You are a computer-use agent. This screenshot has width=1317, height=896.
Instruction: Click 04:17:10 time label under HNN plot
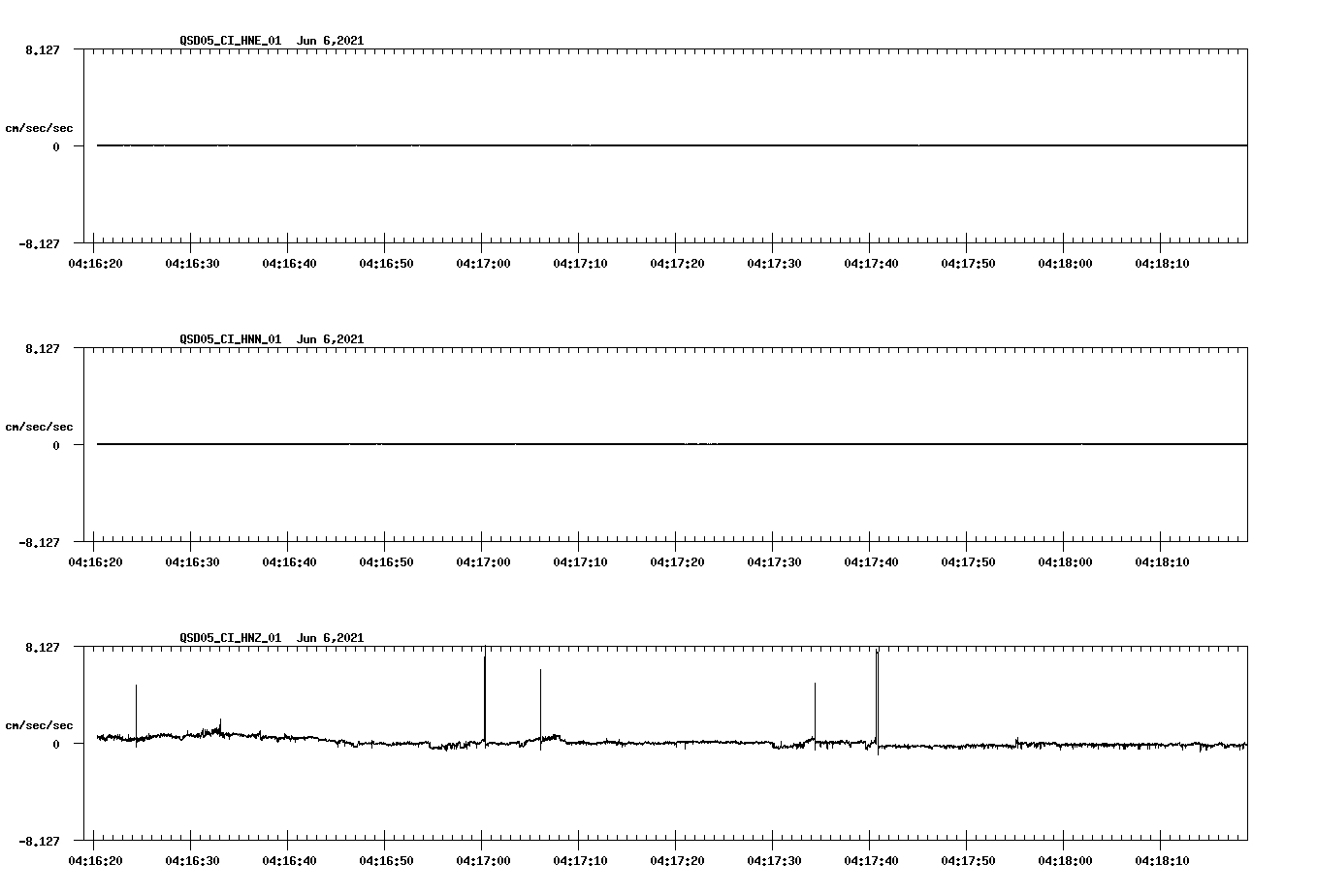580,562
